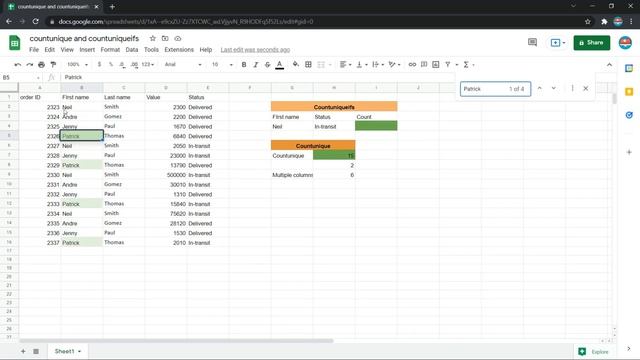The image size is (640, 360).
Task: Decrease decimal places
Action: 122,64
